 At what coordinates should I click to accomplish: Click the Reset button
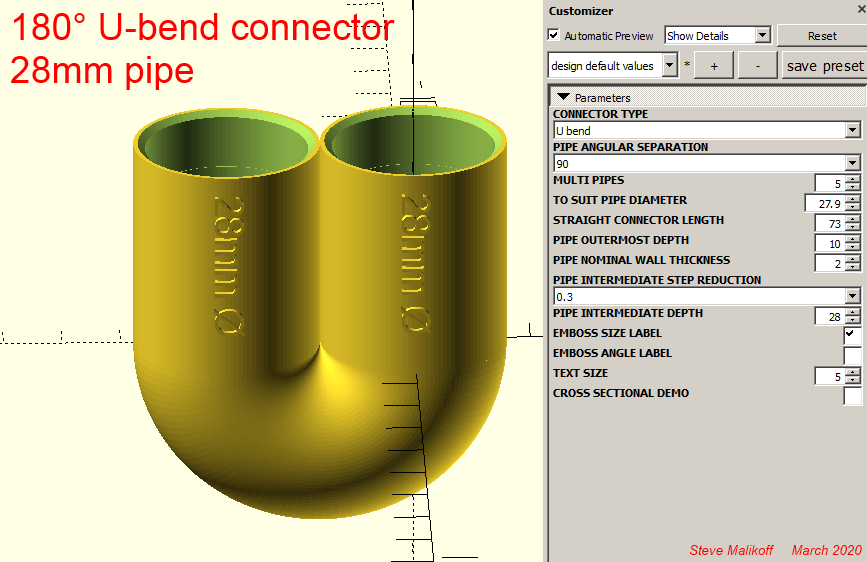click(x=821, y=36)
